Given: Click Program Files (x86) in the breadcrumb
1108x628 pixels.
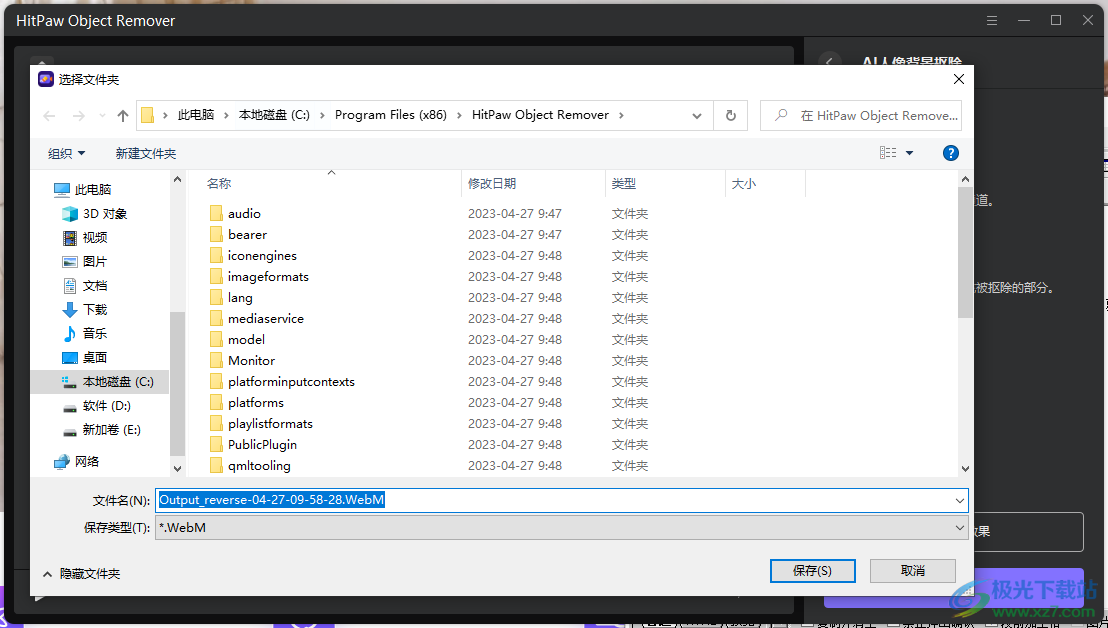Looking at the screenshot, I should (x=391, y=115).
